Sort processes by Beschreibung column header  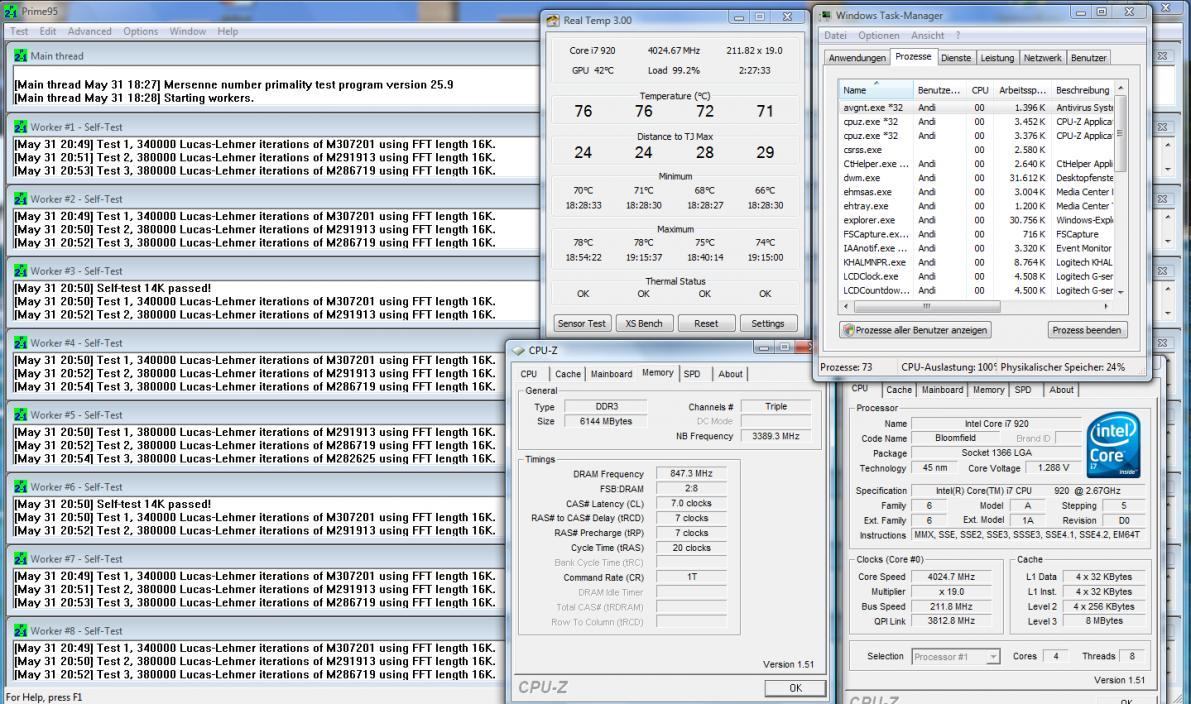[x=1082, y=90]
